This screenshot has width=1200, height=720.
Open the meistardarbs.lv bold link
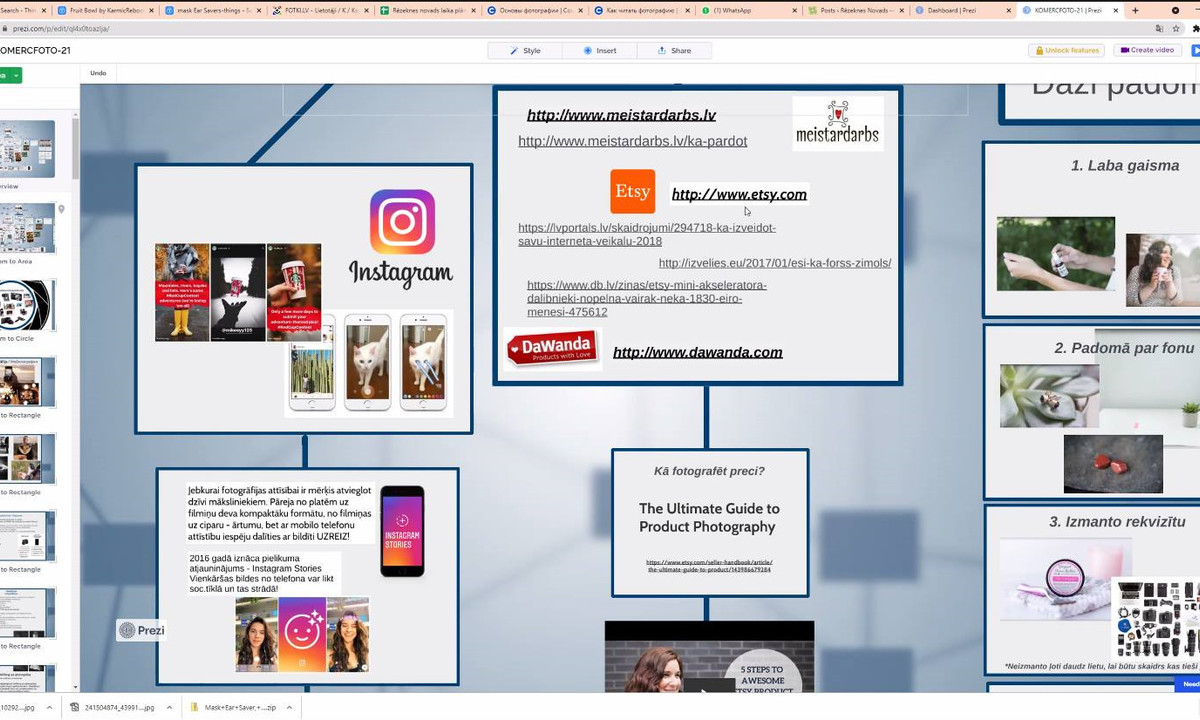pos(621,115)
